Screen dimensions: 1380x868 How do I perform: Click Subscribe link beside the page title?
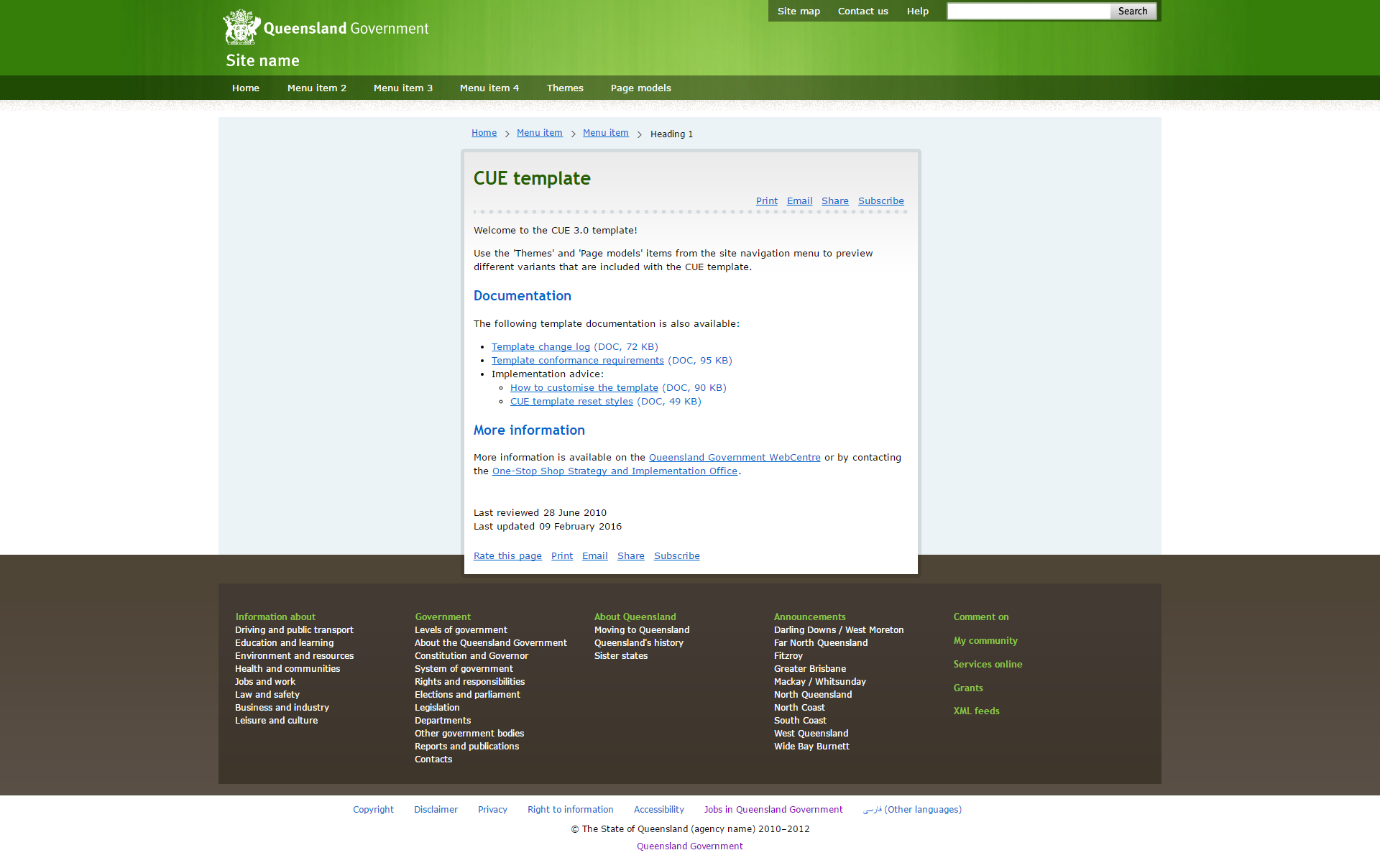pyautogui.click(x=880, y=201)
